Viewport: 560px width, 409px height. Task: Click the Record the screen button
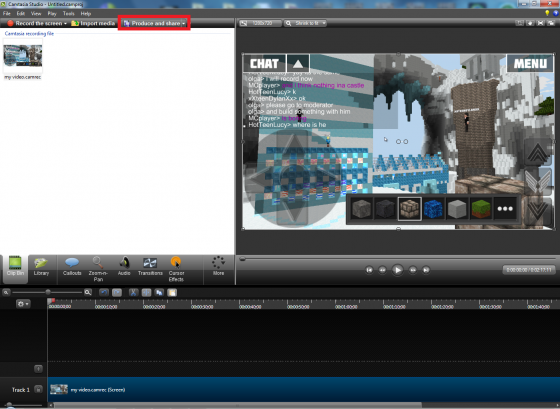point(35,23)
